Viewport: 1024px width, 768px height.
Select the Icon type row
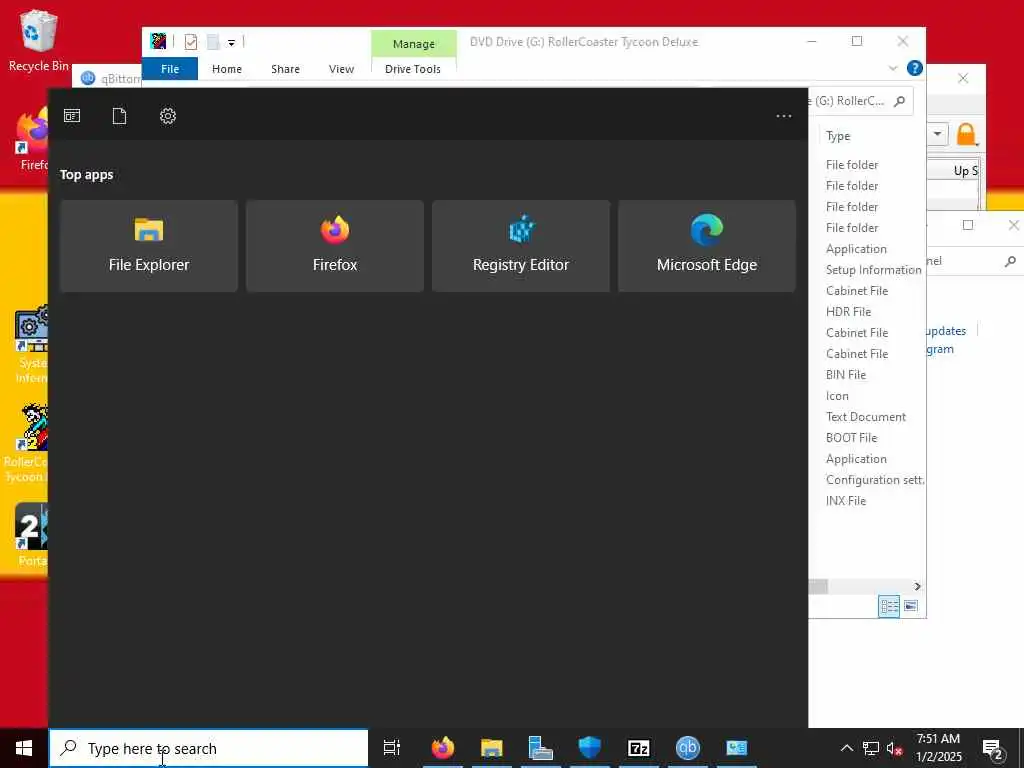pyautogui.click(x=837, y=396)
